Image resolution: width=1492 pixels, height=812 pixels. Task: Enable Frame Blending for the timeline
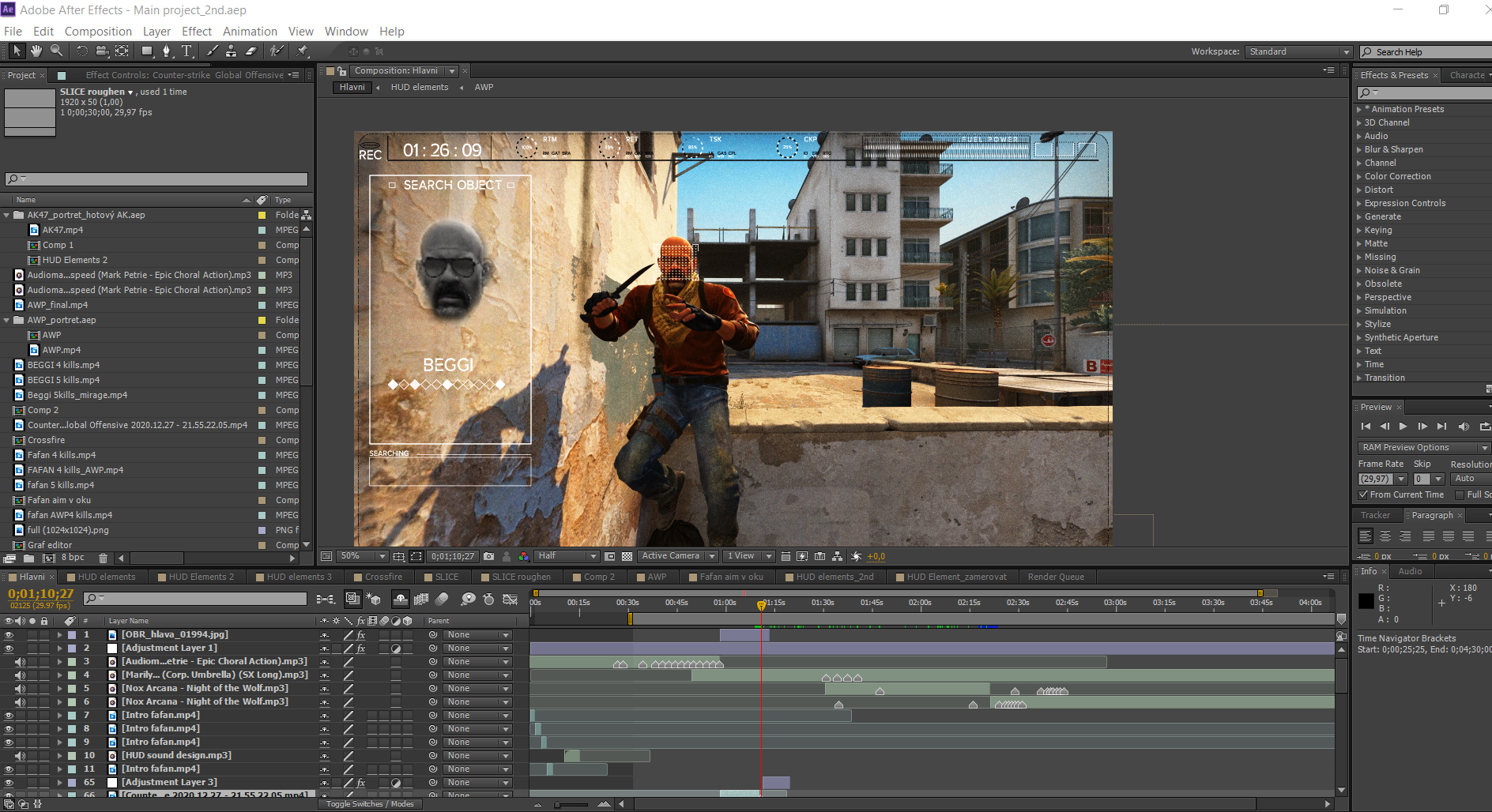coord(421,599)
